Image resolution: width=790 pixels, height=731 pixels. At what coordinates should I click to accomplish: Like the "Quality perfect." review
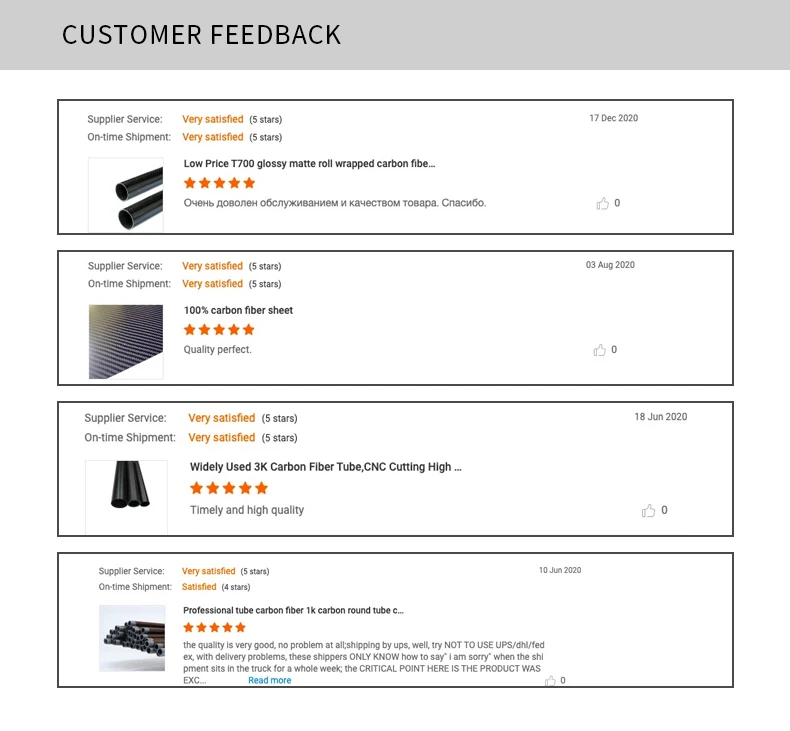click(600, 351)
